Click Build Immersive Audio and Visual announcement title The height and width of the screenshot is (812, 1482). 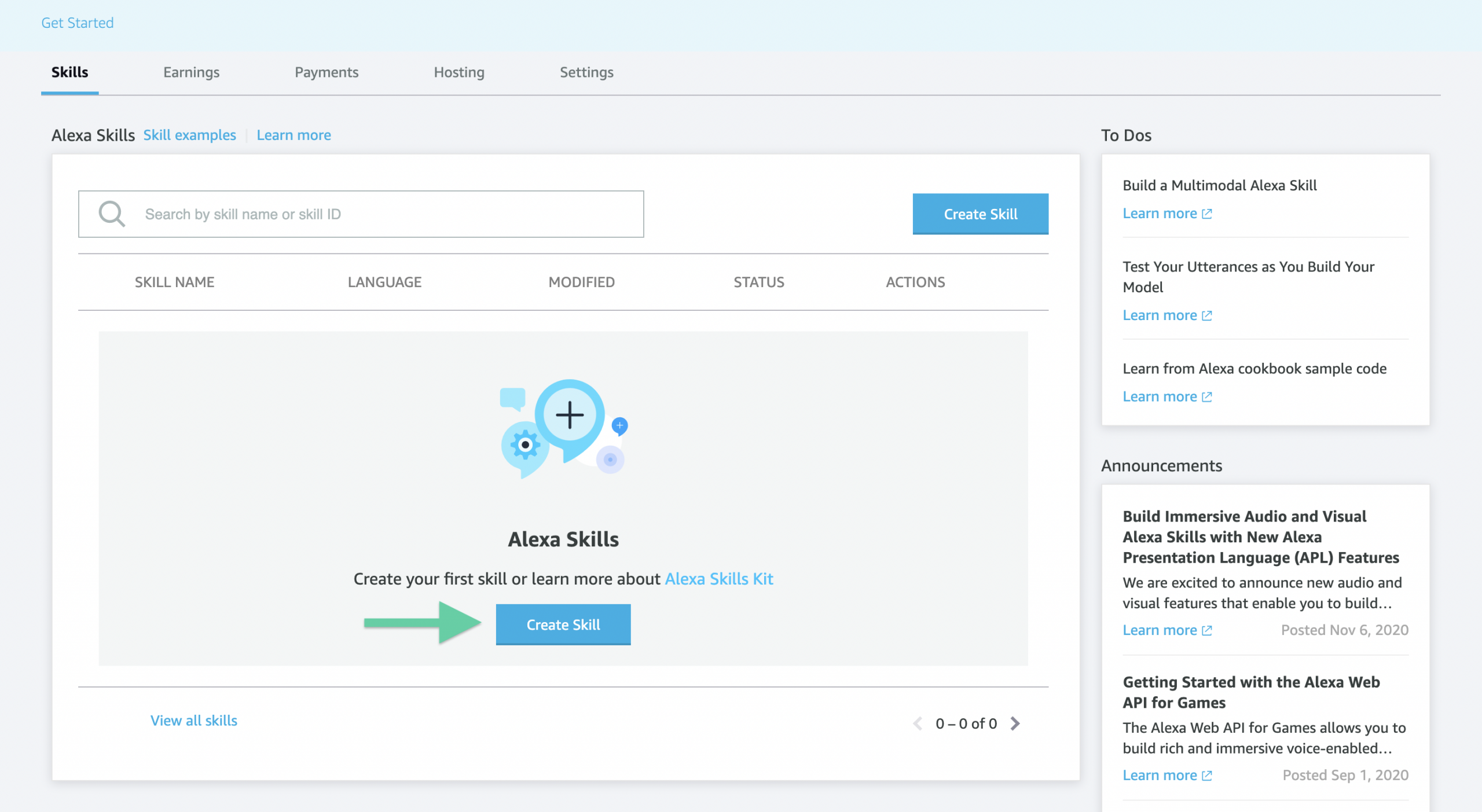(1261, 537)
